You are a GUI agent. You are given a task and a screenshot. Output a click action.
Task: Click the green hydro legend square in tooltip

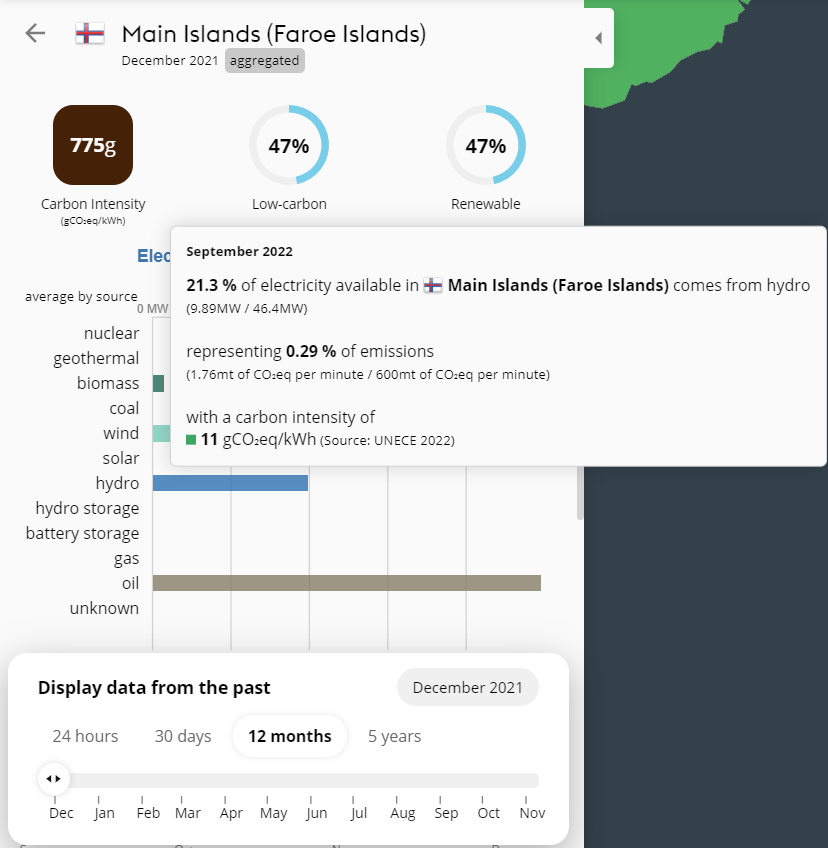(190, 440)
